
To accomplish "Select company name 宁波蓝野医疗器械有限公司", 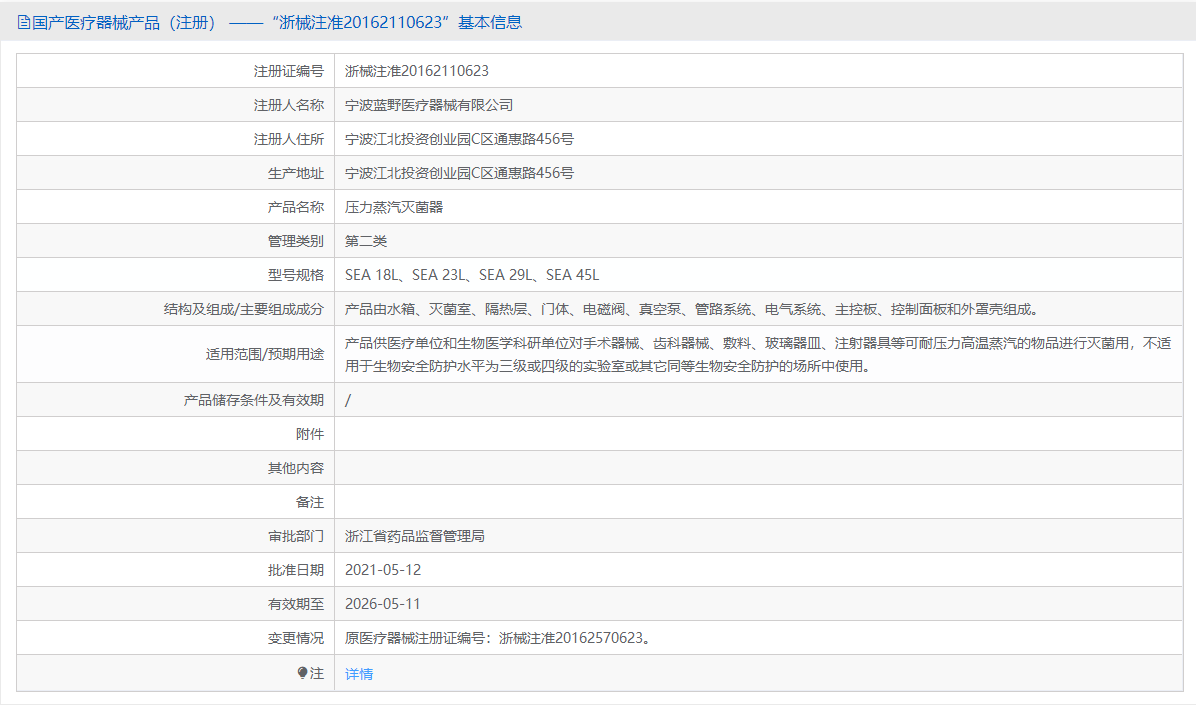I will point(429,105).
